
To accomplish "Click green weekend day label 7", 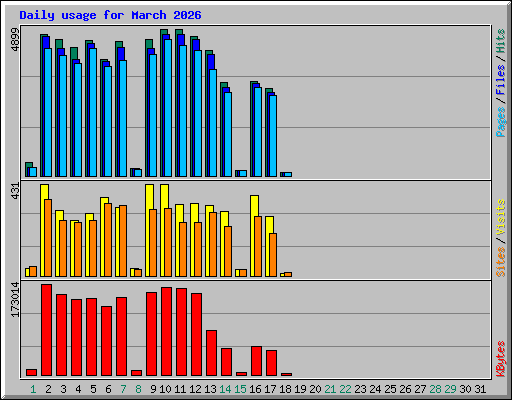I will pyautogui.click(x=123, y=389).
